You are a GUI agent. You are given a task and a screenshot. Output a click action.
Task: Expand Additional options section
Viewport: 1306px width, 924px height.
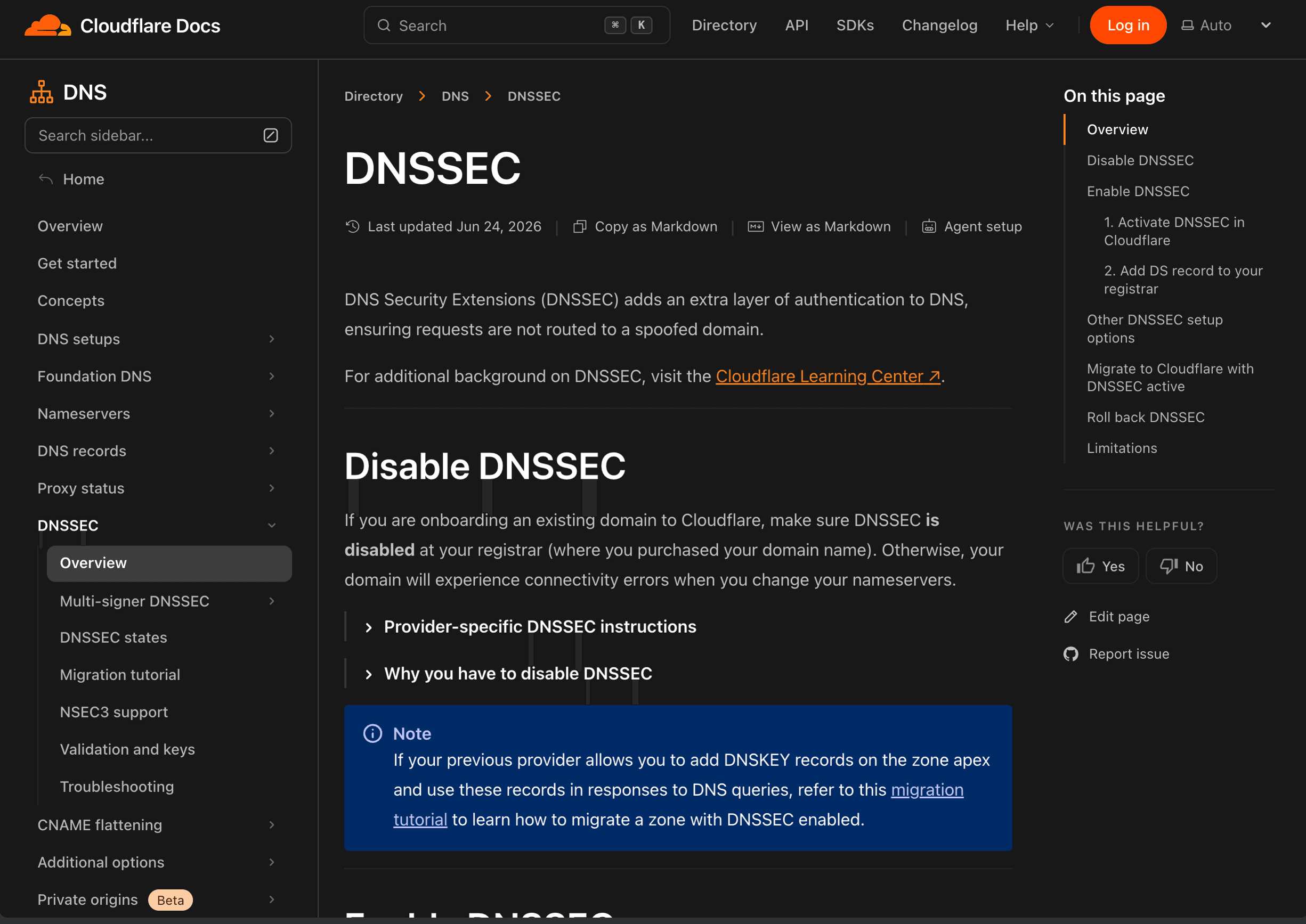pos(272,863)
